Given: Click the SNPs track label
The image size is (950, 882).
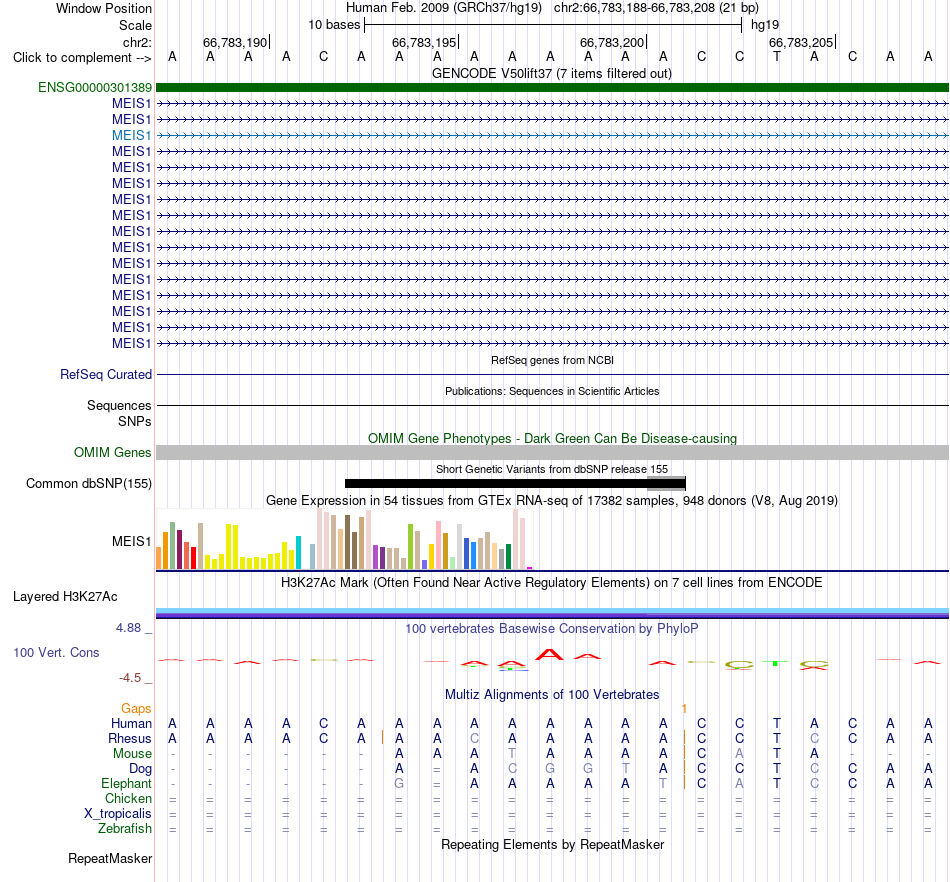Looking at the screenshot, I should point(135,421).
